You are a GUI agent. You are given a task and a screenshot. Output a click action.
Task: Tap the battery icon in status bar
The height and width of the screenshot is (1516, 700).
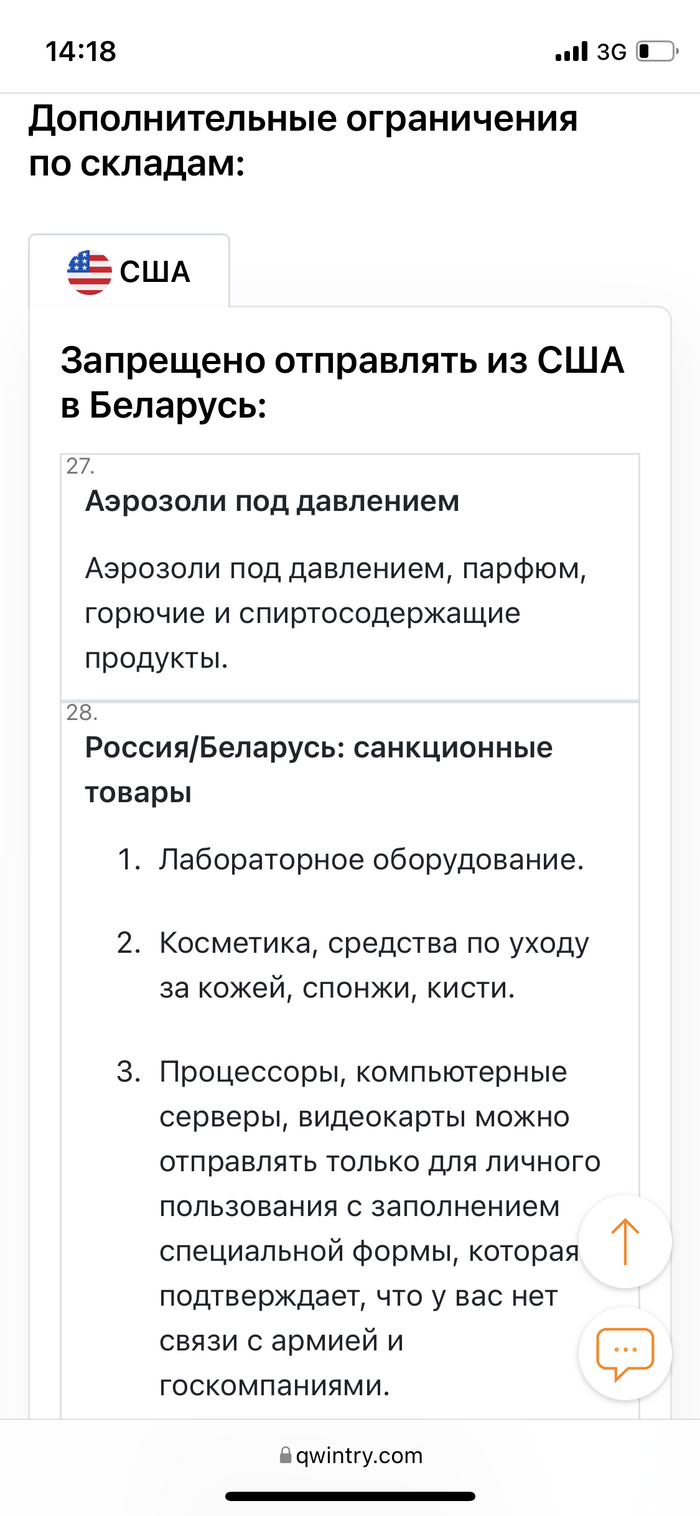pyautogui.click(x=656, y=51)
